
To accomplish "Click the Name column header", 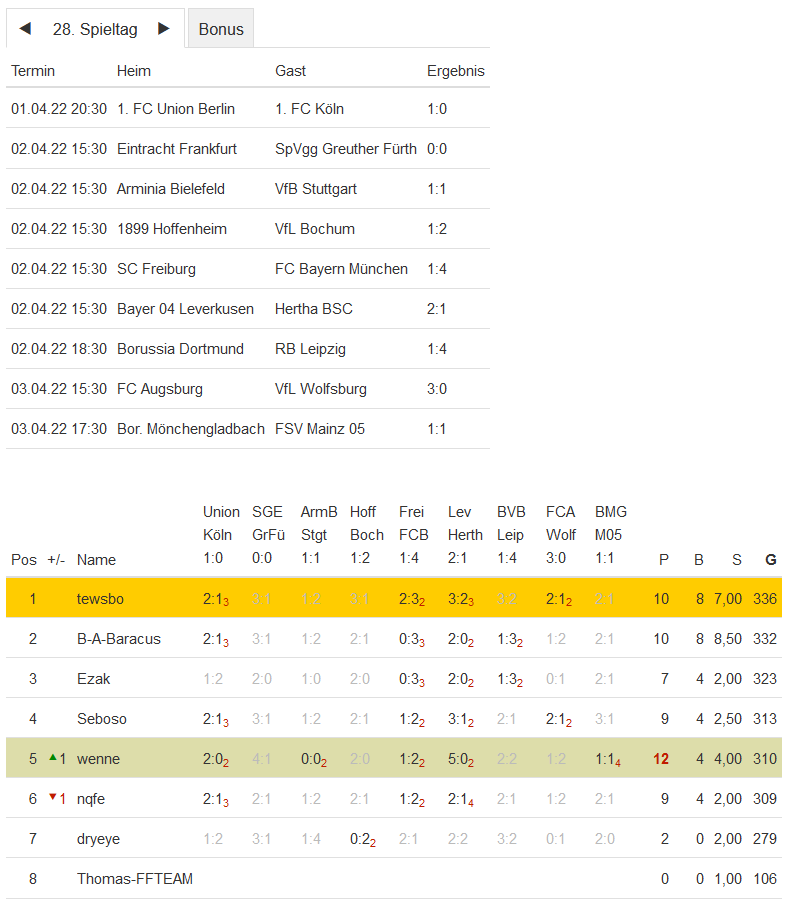I will pos(96,560).
